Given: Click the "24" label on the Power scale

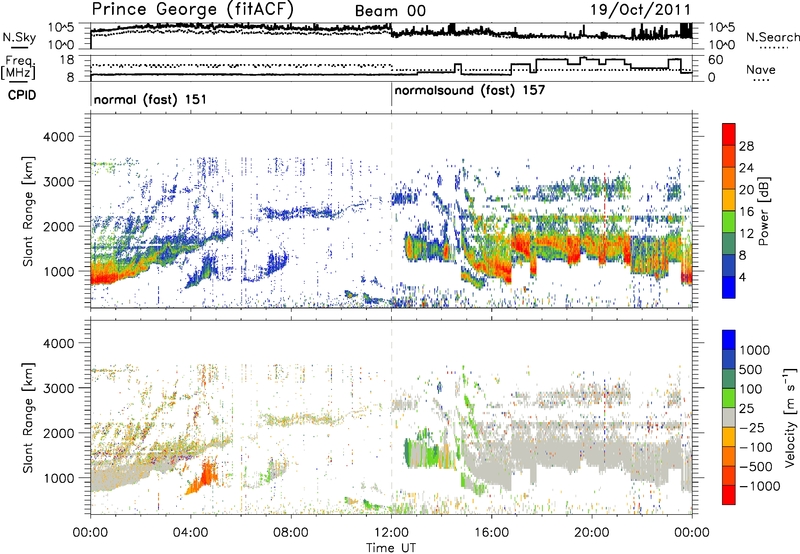Looking at the screenshot, I should 746,168.
